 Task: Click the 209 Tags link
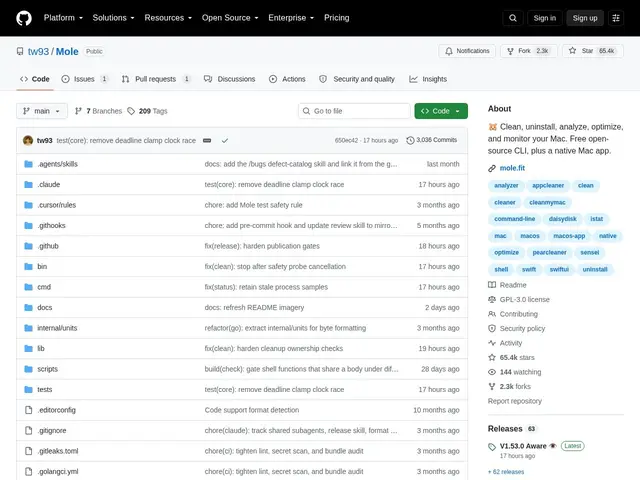pos(148,111)
